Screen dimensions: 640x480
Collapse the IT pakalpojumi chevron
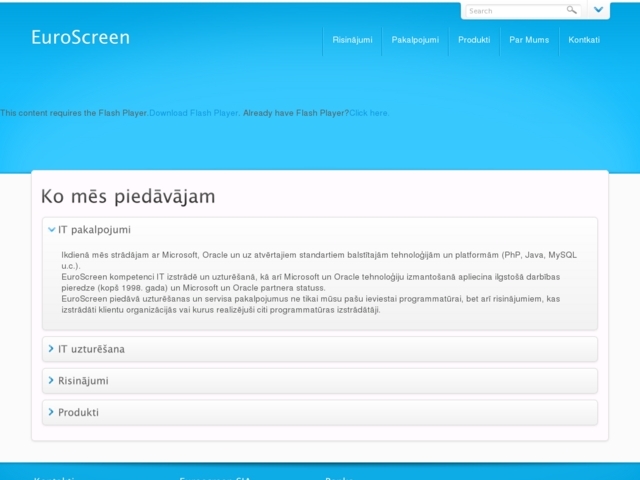click(x=51, y=229)
